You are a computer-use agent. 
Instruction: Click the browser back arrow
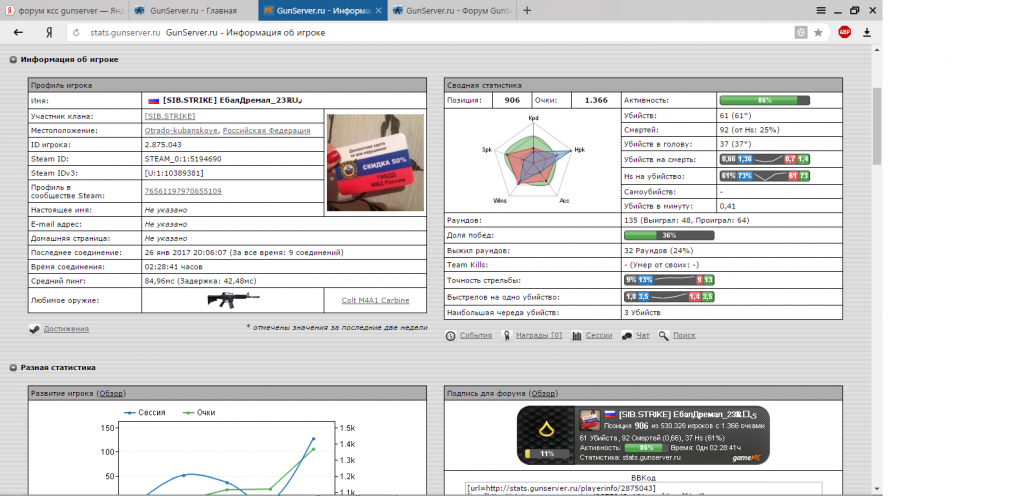[x=18, y=32]
